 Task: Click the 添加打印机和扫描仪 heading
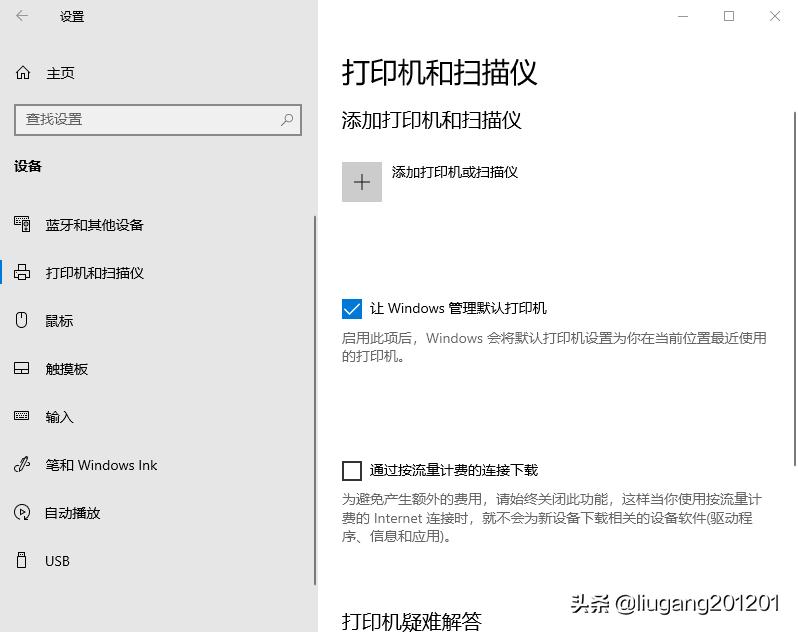pyautogui.click(x=432, y=120)
